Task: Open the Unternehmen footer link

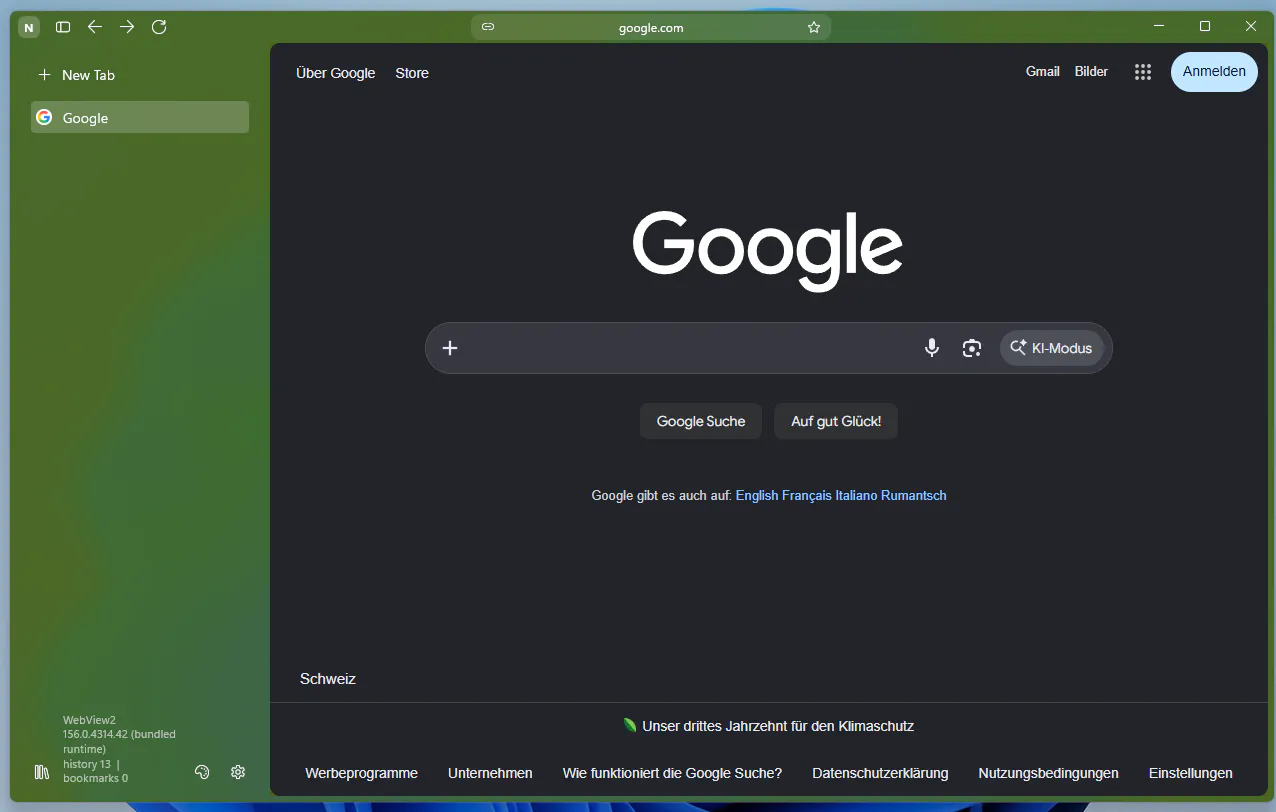Action: tap(490, 773)
